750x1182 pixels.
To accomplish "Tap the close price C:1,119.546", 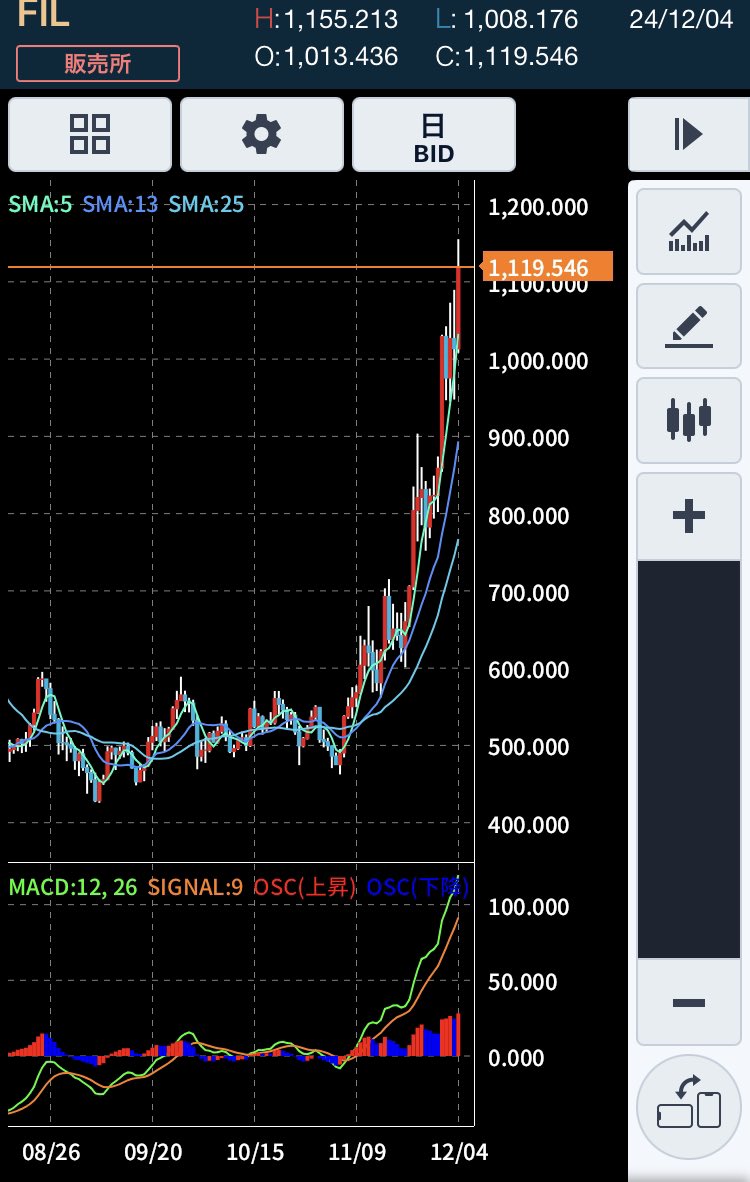I will point(507,57).
